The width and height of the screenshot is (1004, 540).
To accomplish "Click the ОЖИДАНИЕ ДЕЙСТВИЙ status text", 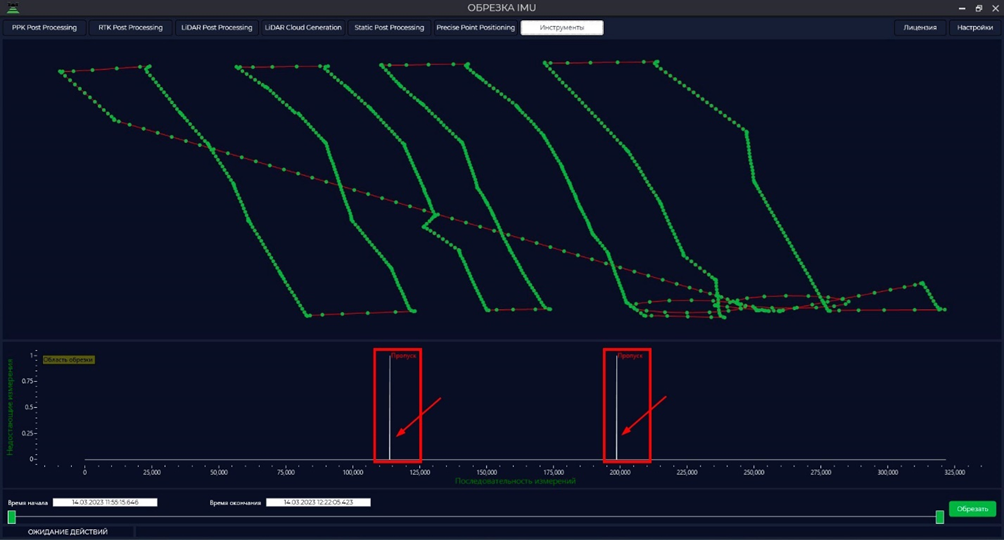I will coord(67,532).
